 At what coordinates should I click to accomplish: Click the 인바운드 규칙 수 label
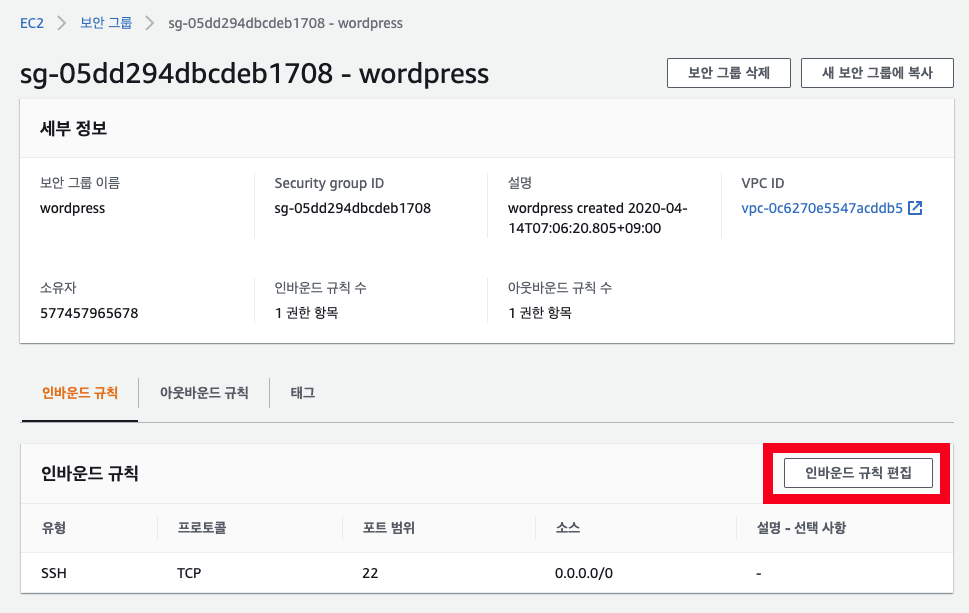[x=320, y=288]
